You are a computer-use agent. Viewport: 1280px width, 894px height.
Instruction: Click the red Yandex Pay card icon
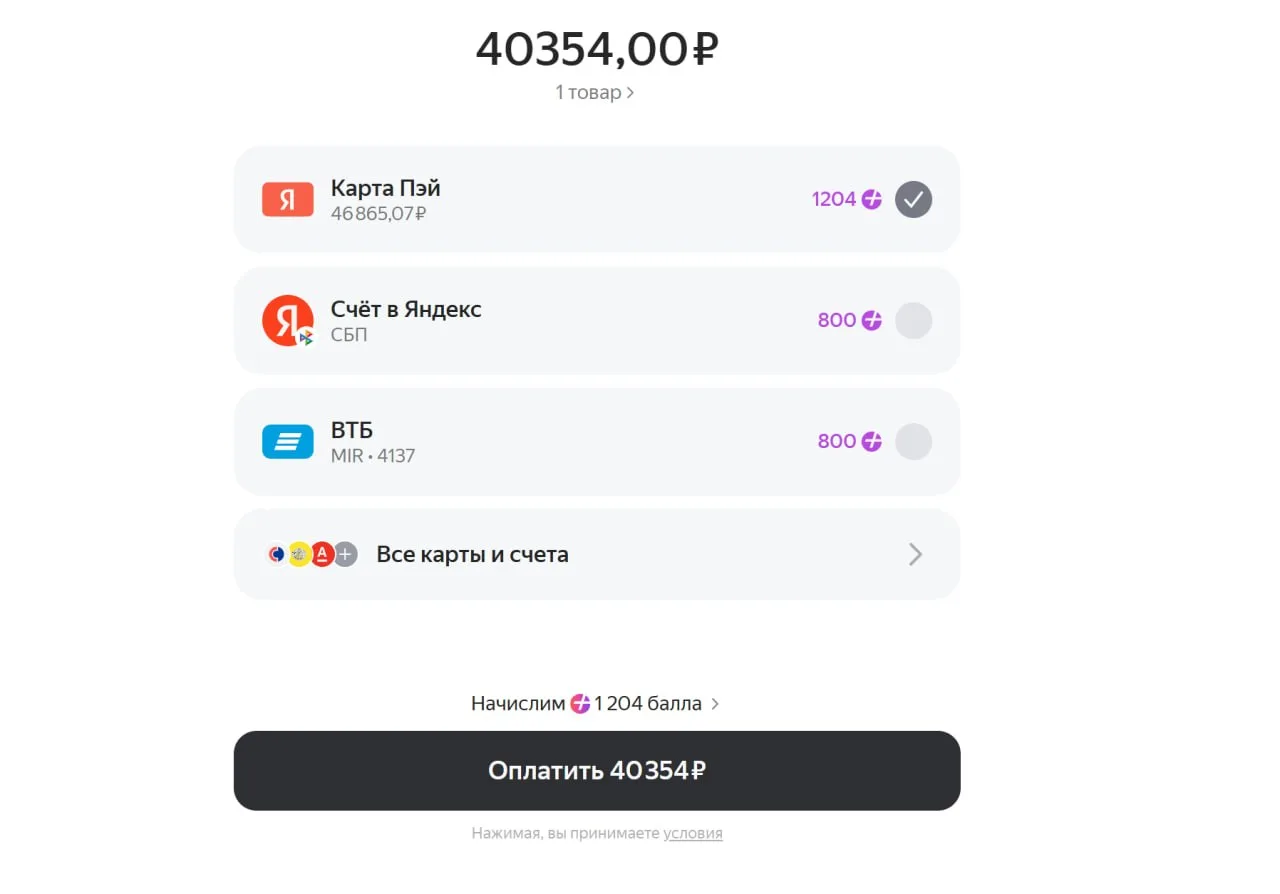tap(288, 199)
